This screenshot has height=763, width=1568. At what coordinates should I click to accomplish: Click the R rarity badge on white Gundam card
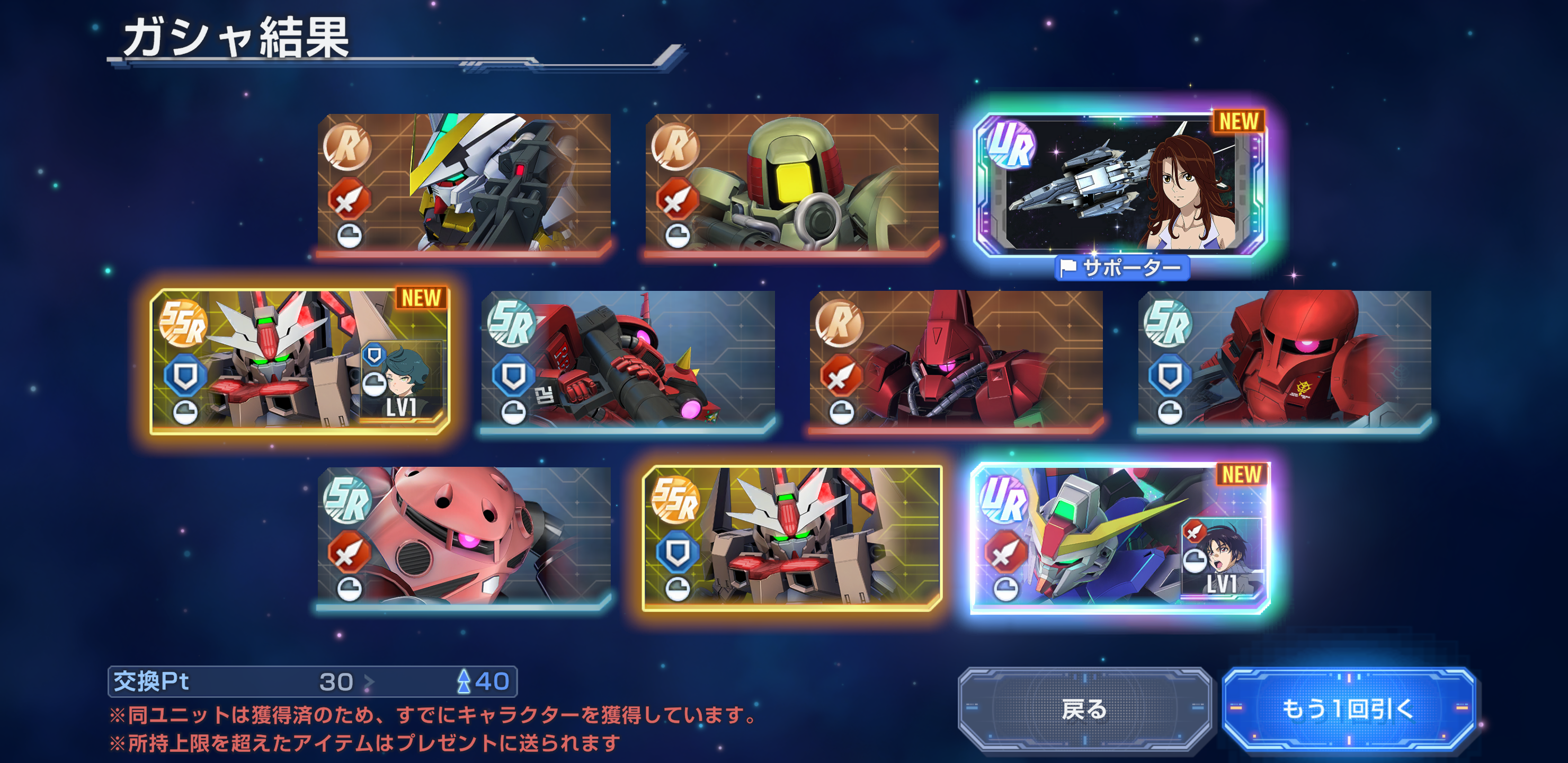[x=347, y=147]
